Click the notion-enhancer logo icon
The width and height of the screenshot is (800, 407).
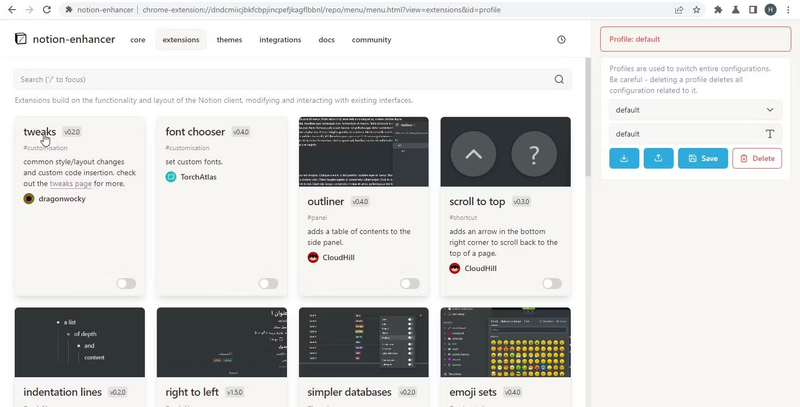21,39
